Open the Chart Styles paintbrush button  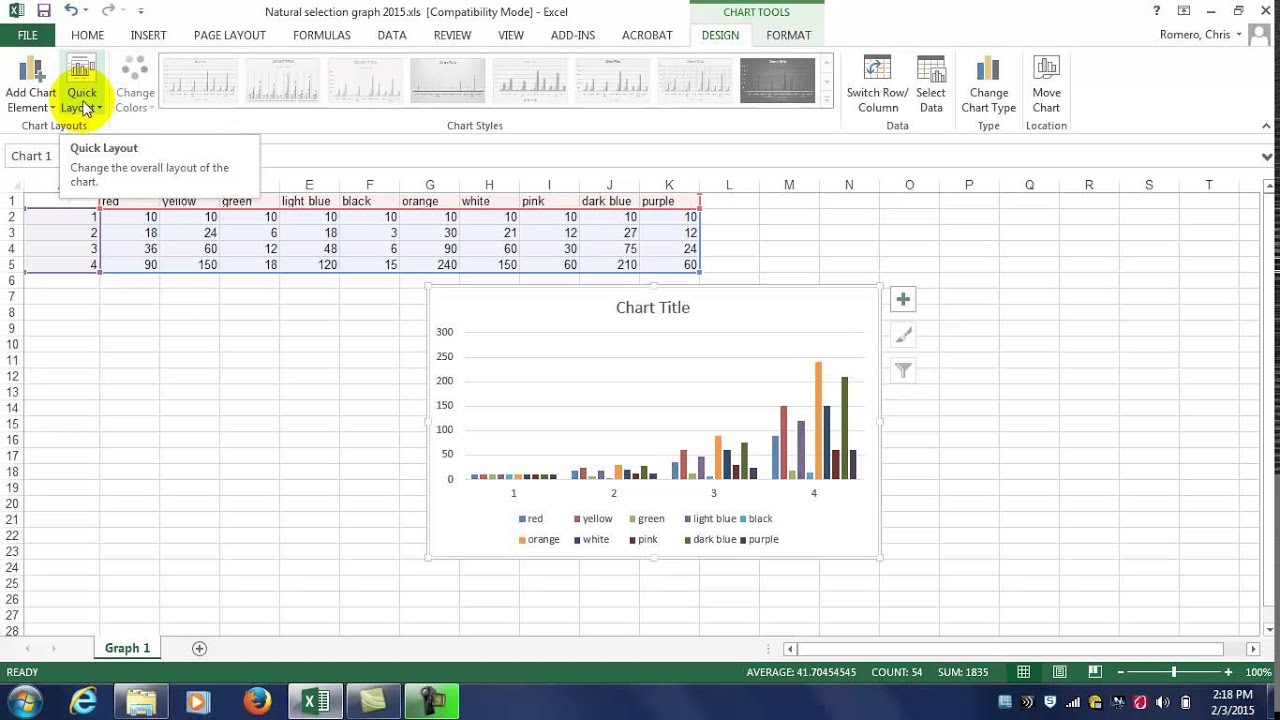(x=903, y=335)
